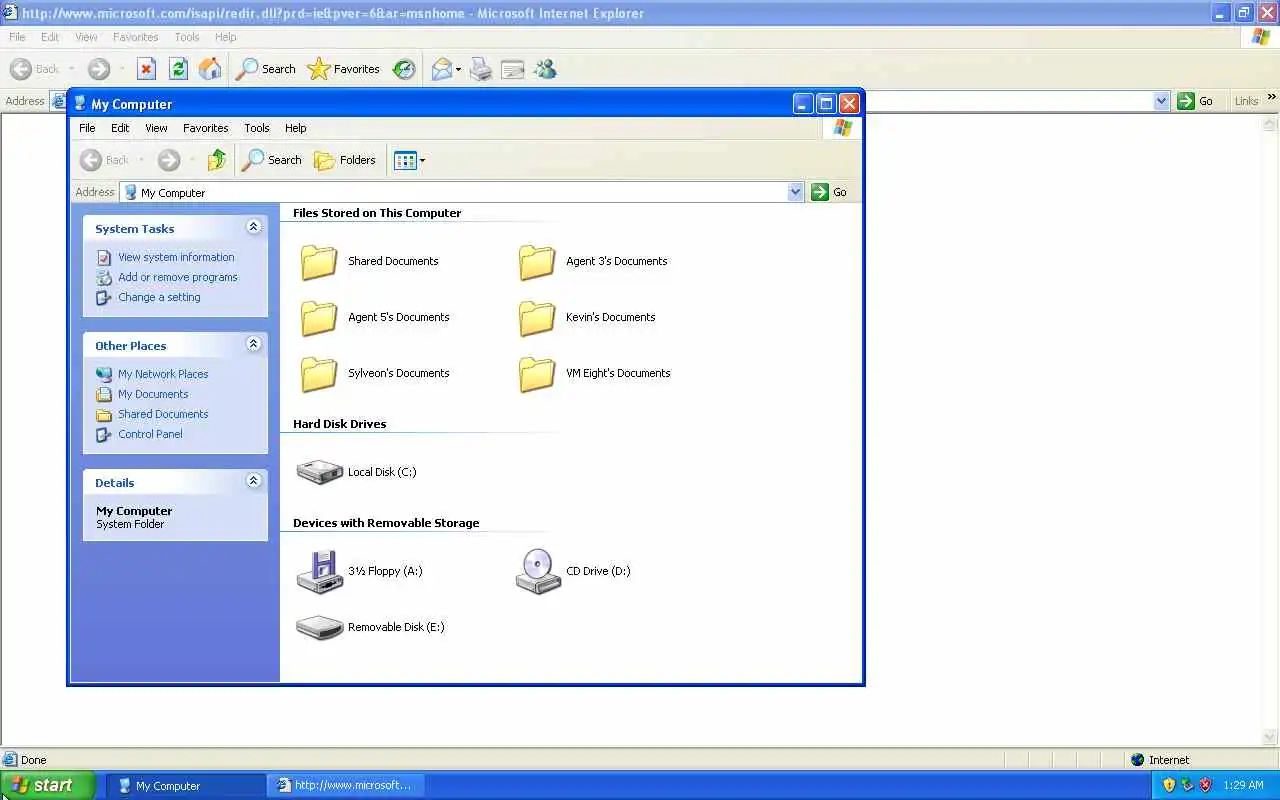The width and height of the screenshot is (1280, 800).
Task: Click the taskbar clock showing 1:29 AM
Action: pyautogui.click(x=1244, y=786)
